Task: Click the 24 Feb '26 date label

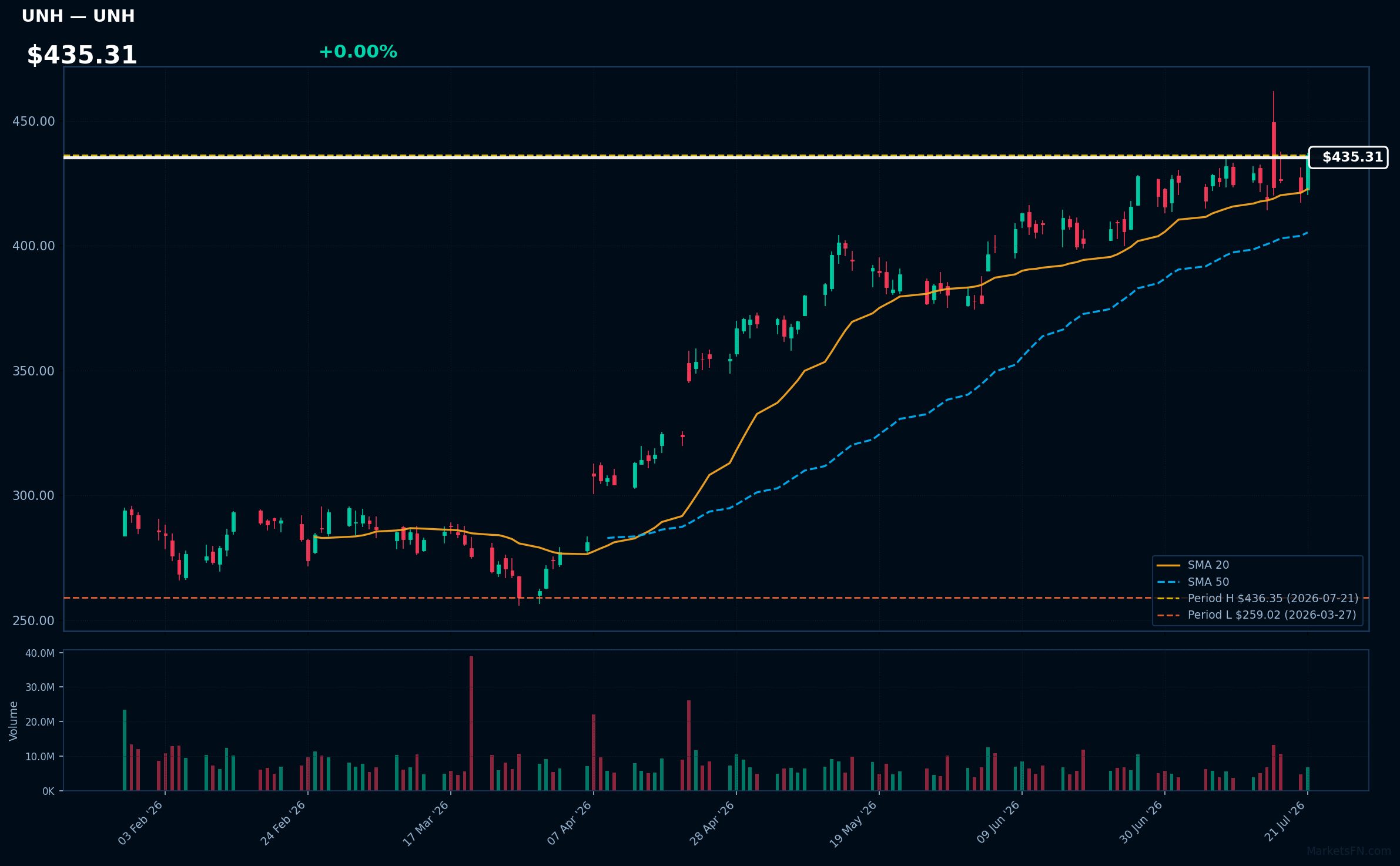Action: (283, 823)
